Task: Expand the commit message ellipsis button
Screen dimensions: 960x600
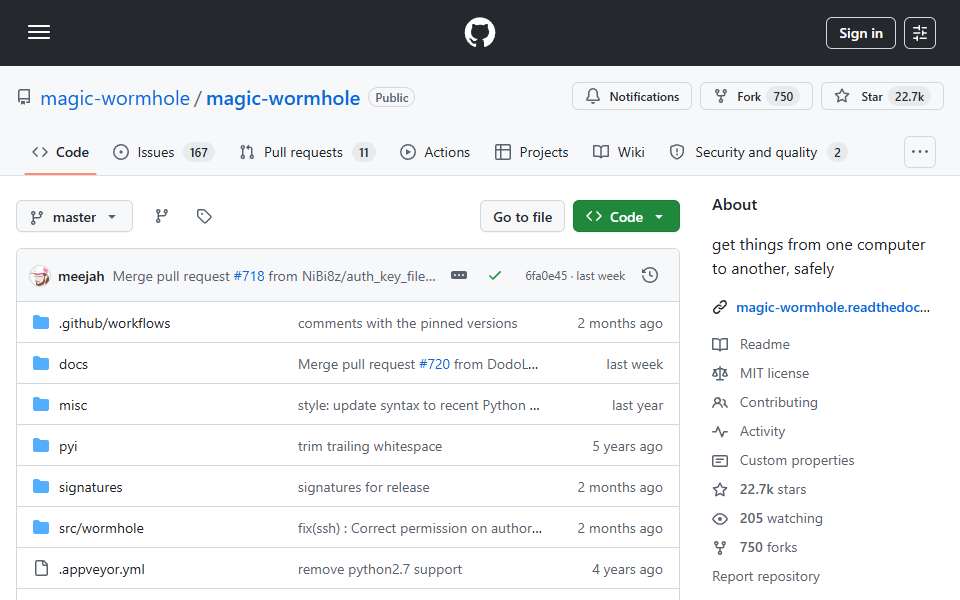Action: [x=459, y=276]
